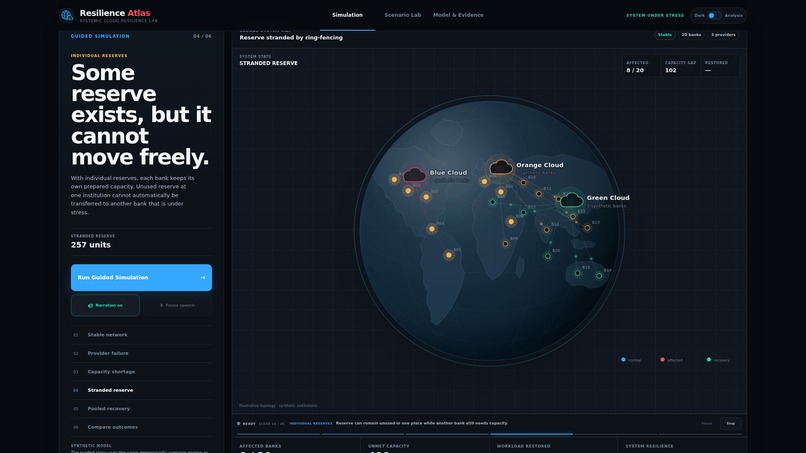Click the Pause speech button

[x=177, y=305]
